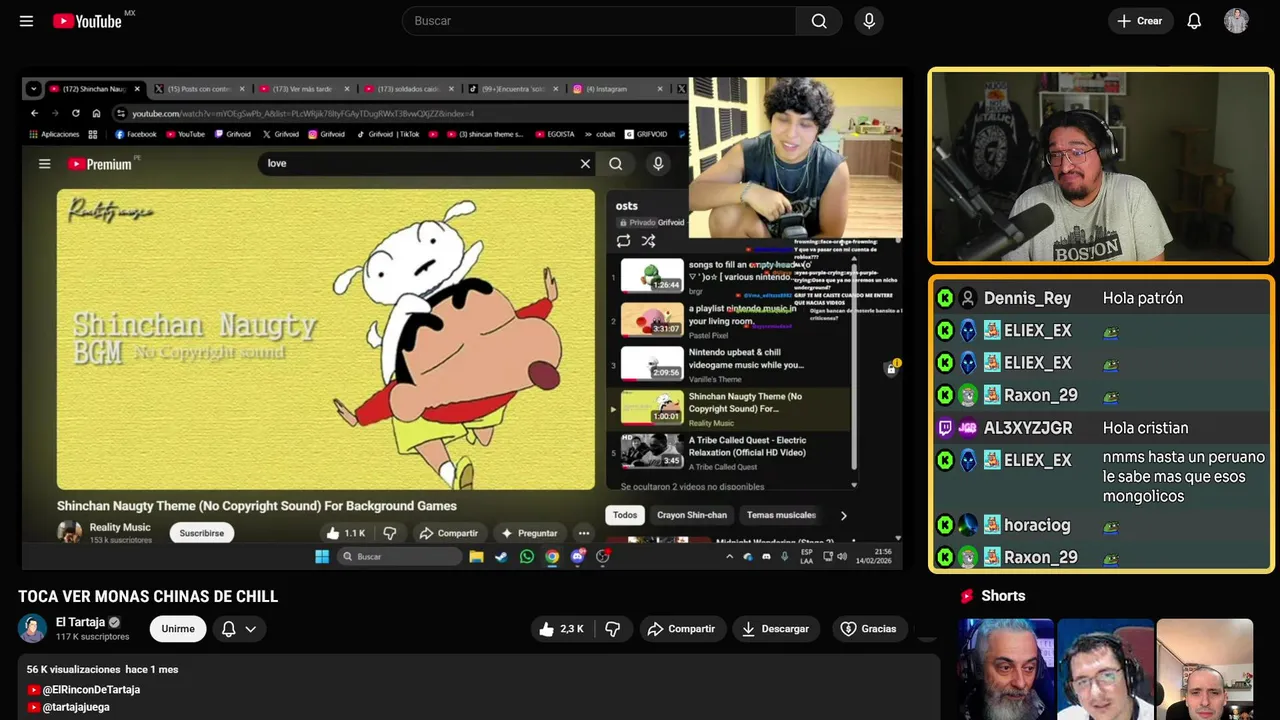Viewport: 1280px width, 720px height.
Task: In the streamed video, open the WhatsApp taskbar icon
Action: click(527, 557)
